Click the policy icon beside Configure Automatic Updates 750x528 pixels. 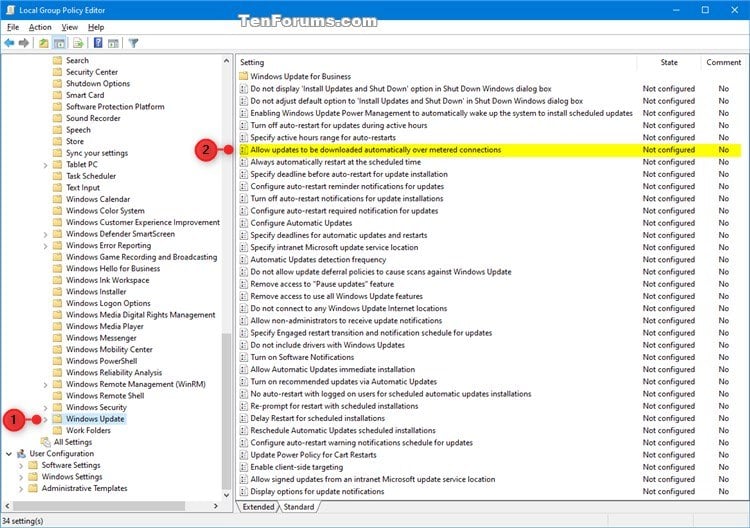click(243, 223)
